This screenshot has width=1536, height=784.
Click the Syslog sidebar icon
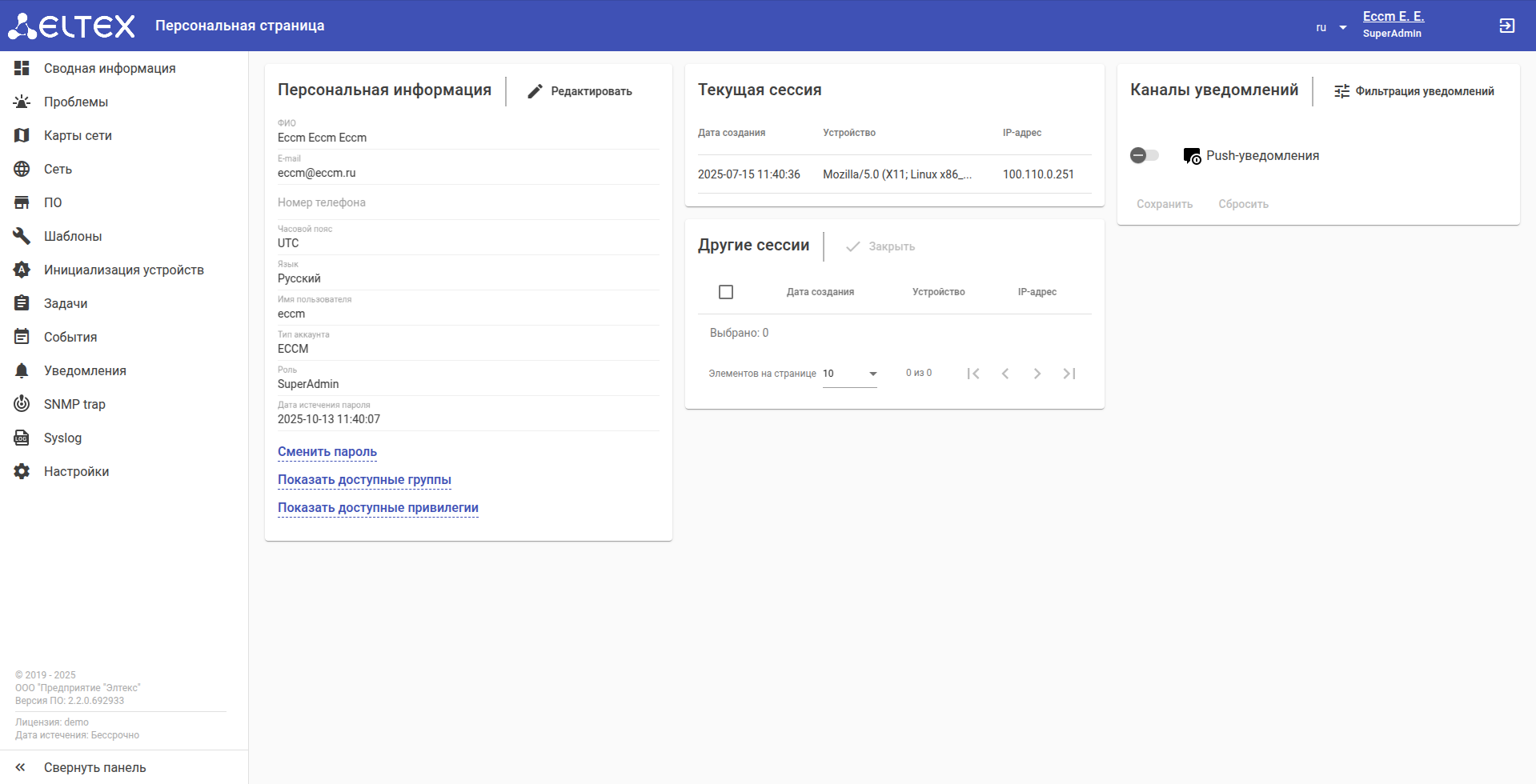pos(22,438)
